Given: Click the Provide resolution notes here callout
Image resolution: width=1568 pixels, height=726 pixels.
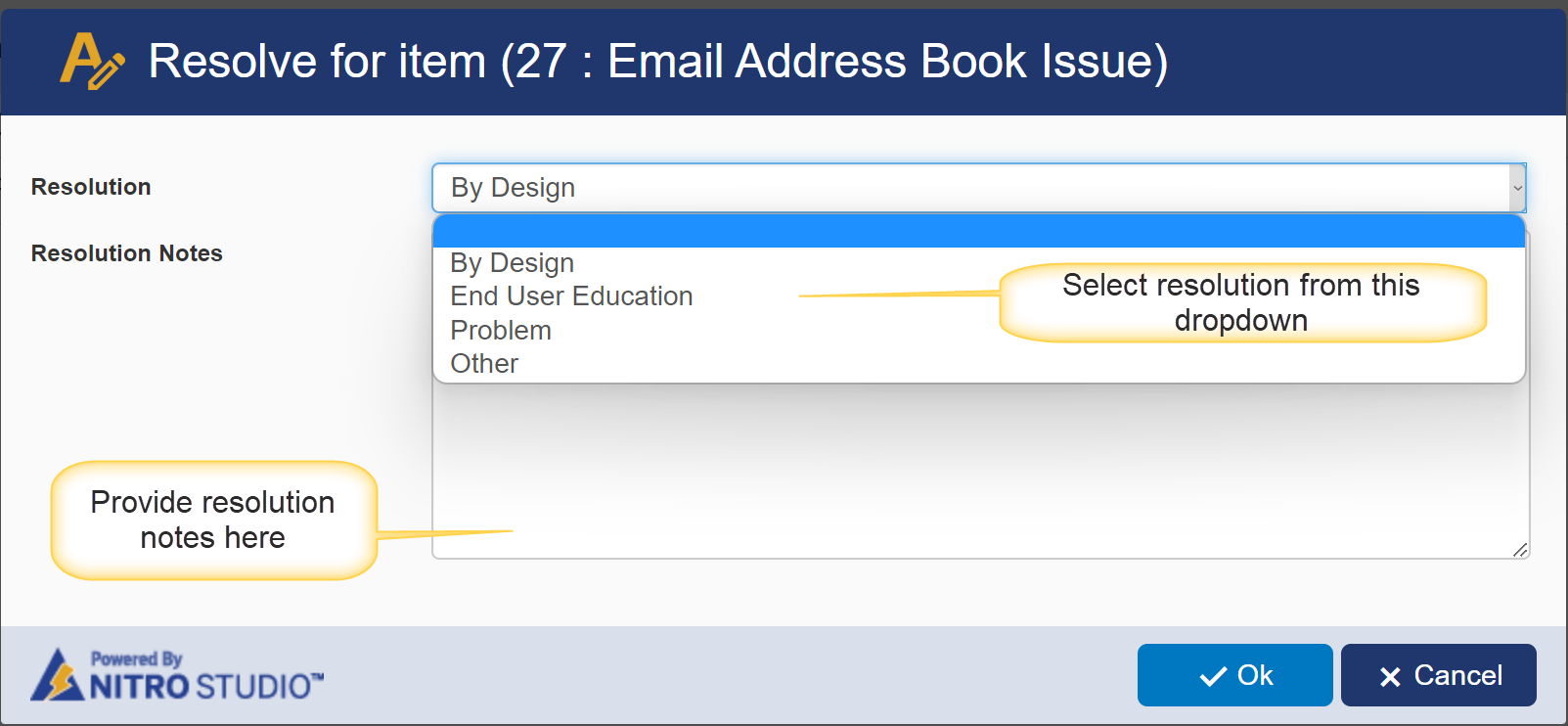Looking at the screenshot, I should click(x=213, y=520).
